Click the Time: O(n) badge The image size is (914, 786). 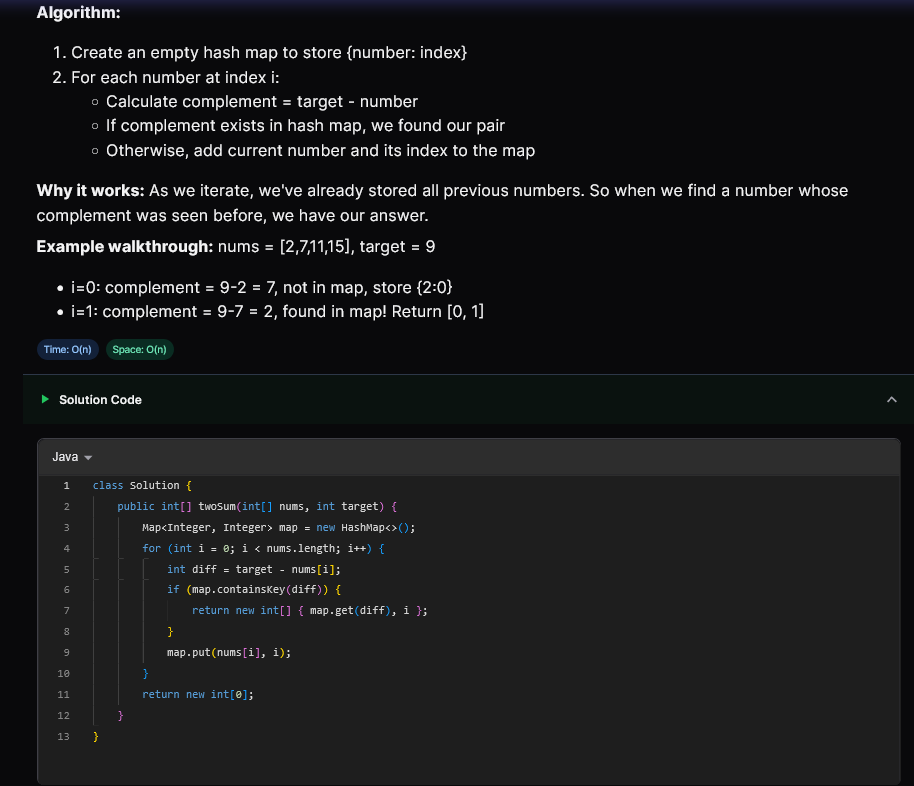pos(68,350)
